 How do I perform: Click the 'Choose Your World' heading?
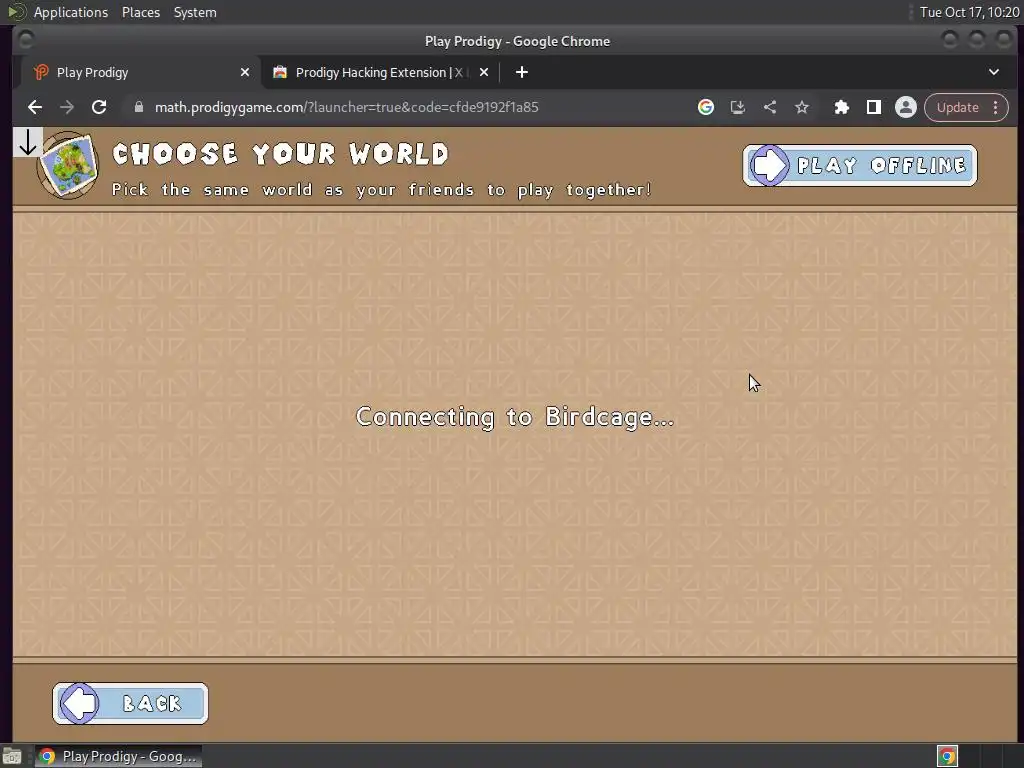(x=281, y=154)
